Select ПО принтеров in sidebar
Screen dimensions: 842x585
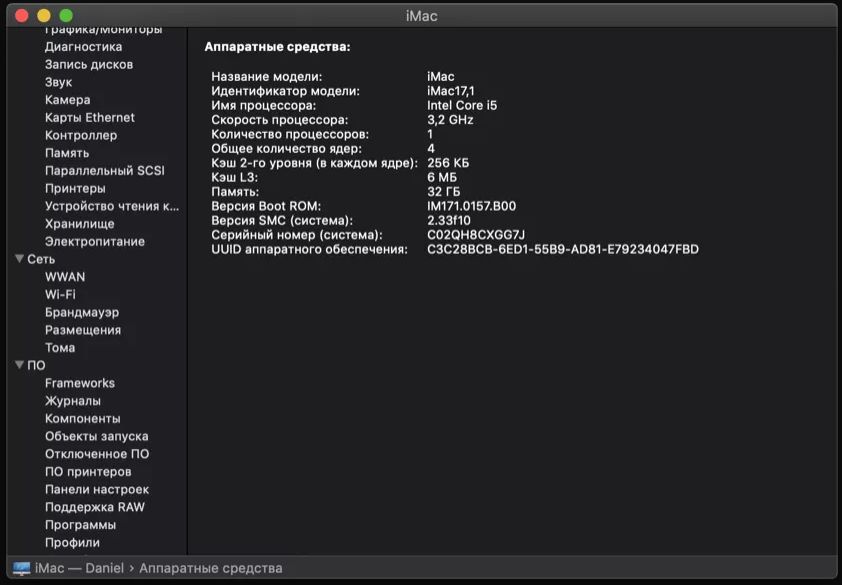(x=88, y=472)
